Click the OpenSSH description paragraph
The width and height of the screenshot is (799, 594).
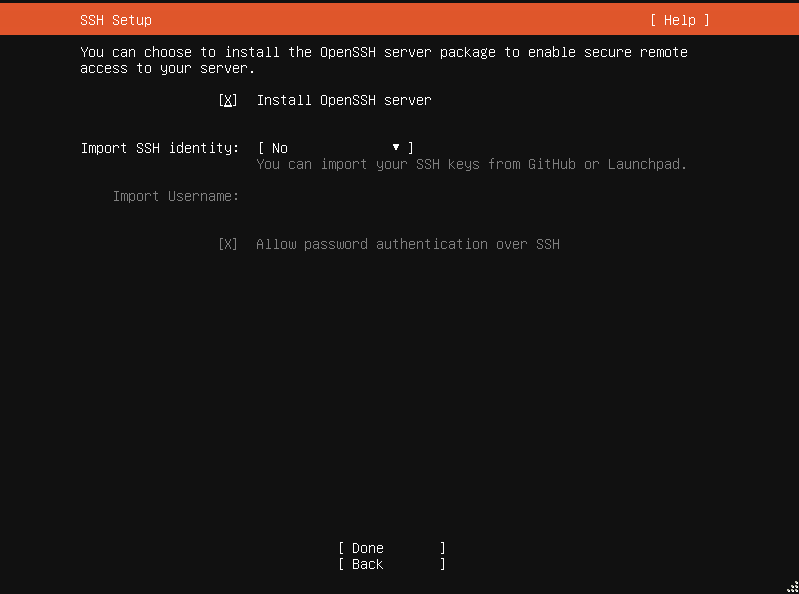(384, 60)
